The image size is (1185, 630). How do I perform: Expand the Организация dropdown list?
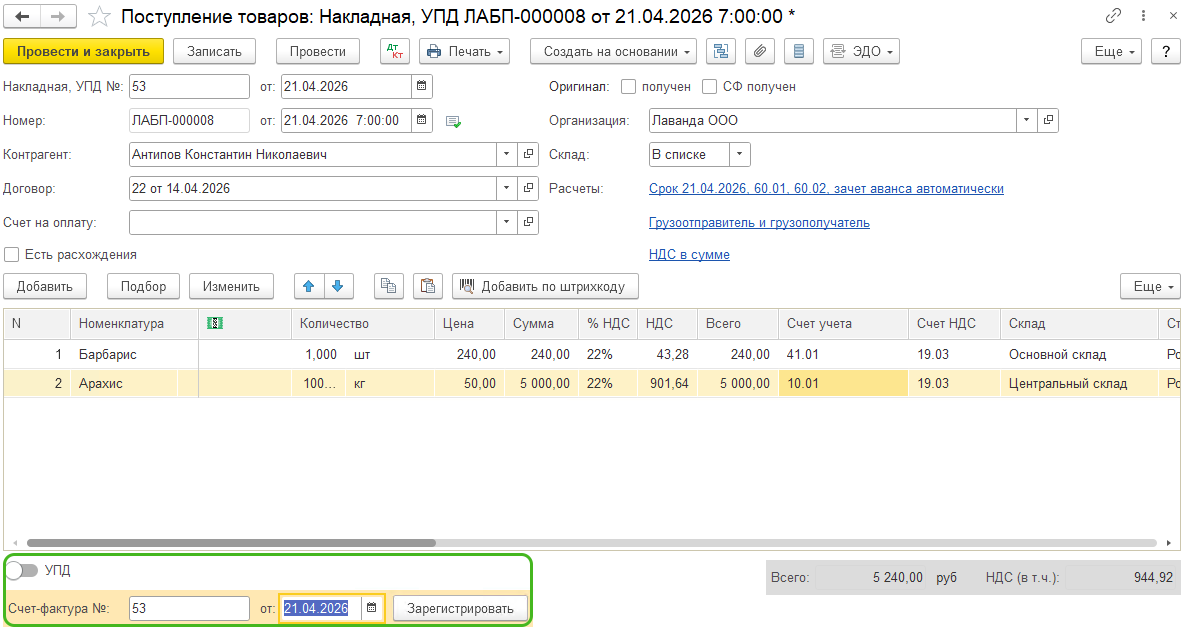1026,120
